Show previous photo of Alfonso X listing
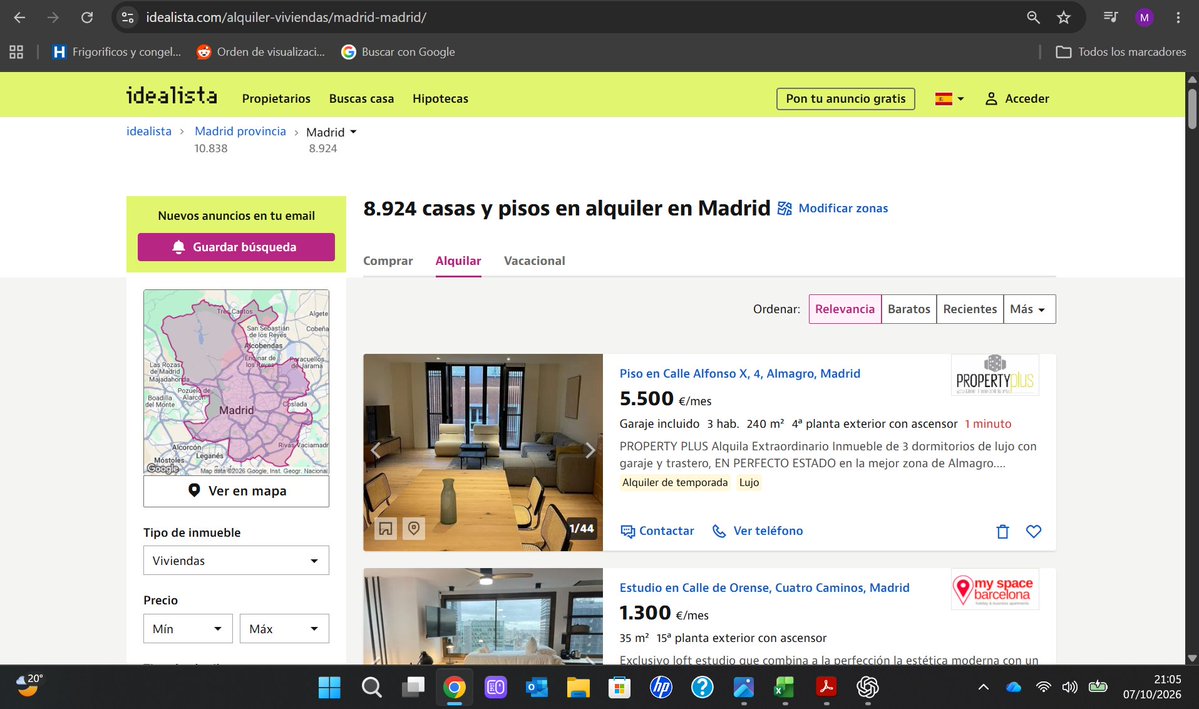The height and width of the screenshot is (709, 1199). coord(375,450)
